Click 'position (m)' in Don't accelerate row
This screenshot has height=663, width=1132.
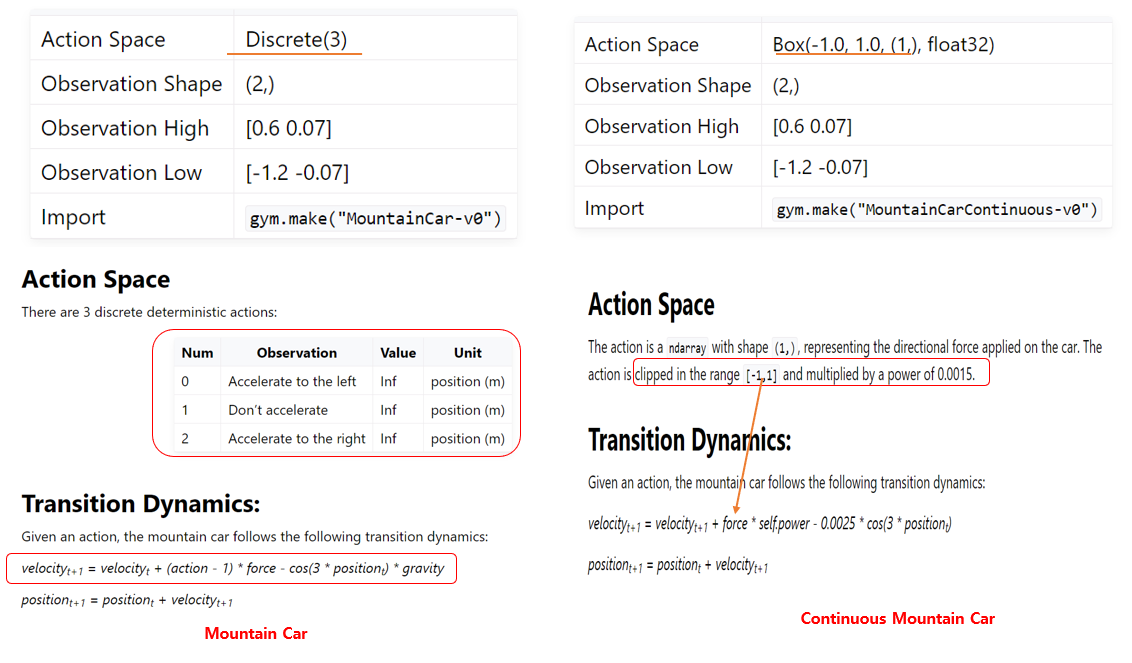(x=467, y=410)
